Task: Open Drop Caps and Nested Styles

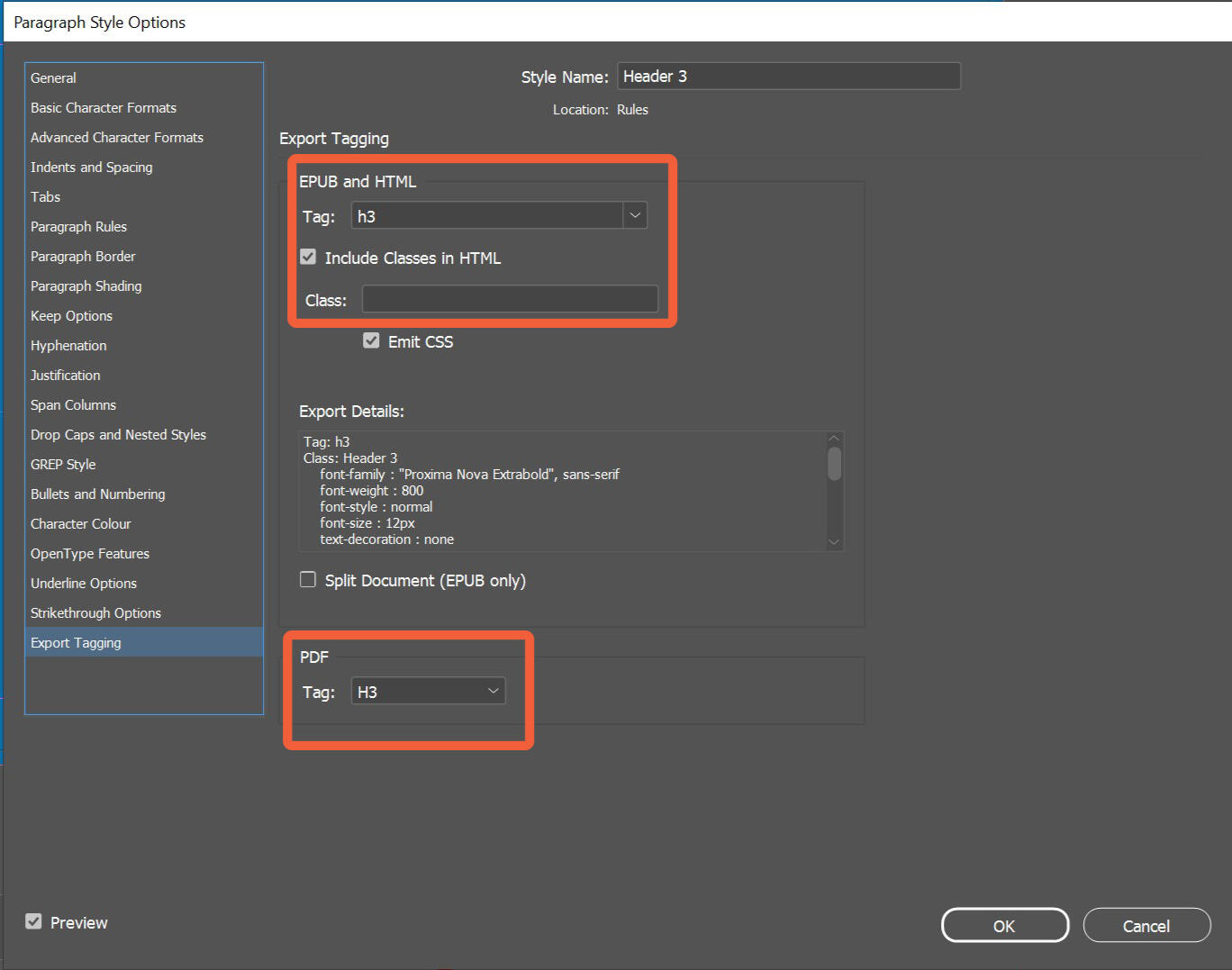Action: click(x=118, y=434)
